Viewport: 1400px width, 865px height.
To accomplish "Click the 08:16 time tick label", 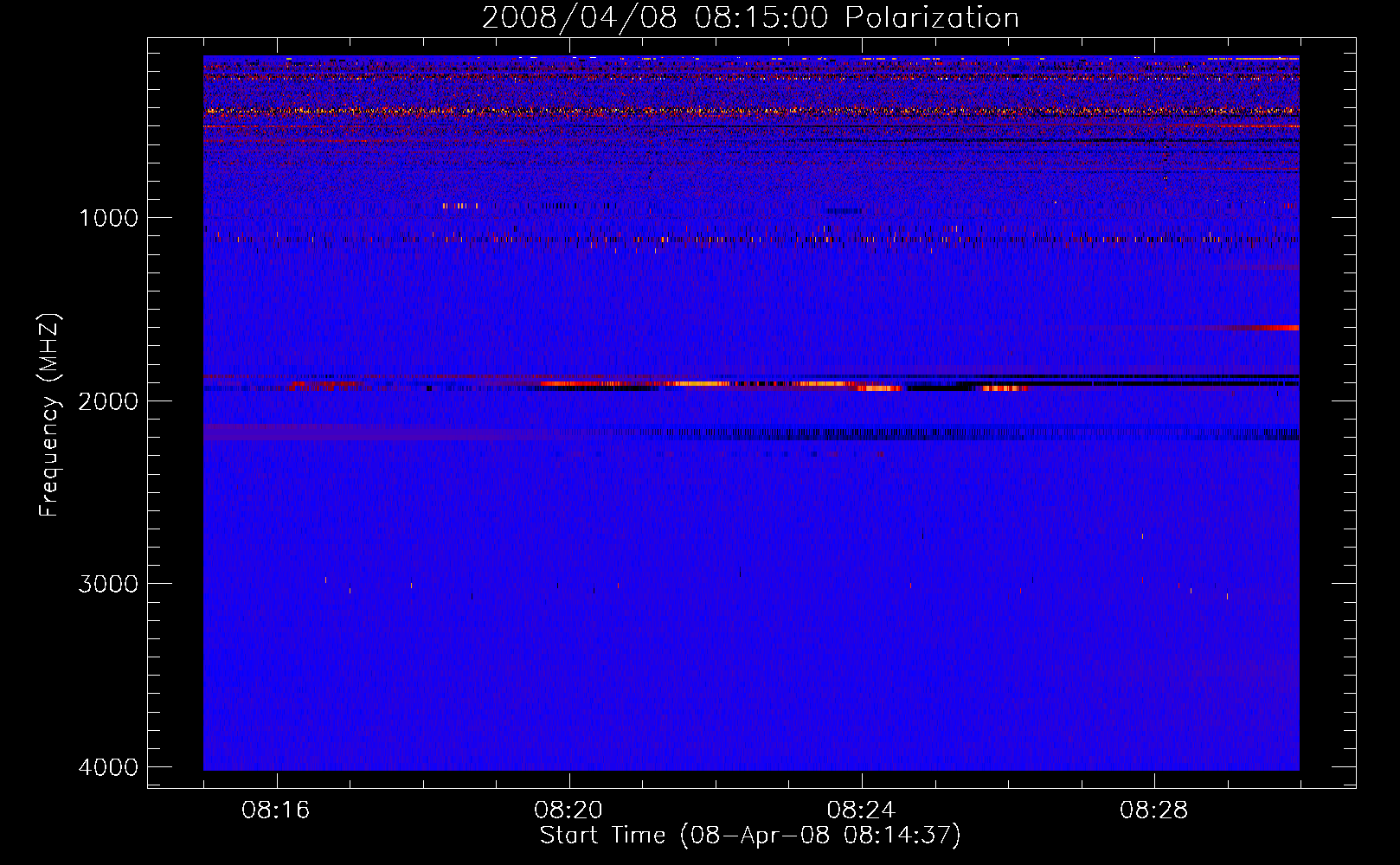I will [x=276, y=811].
